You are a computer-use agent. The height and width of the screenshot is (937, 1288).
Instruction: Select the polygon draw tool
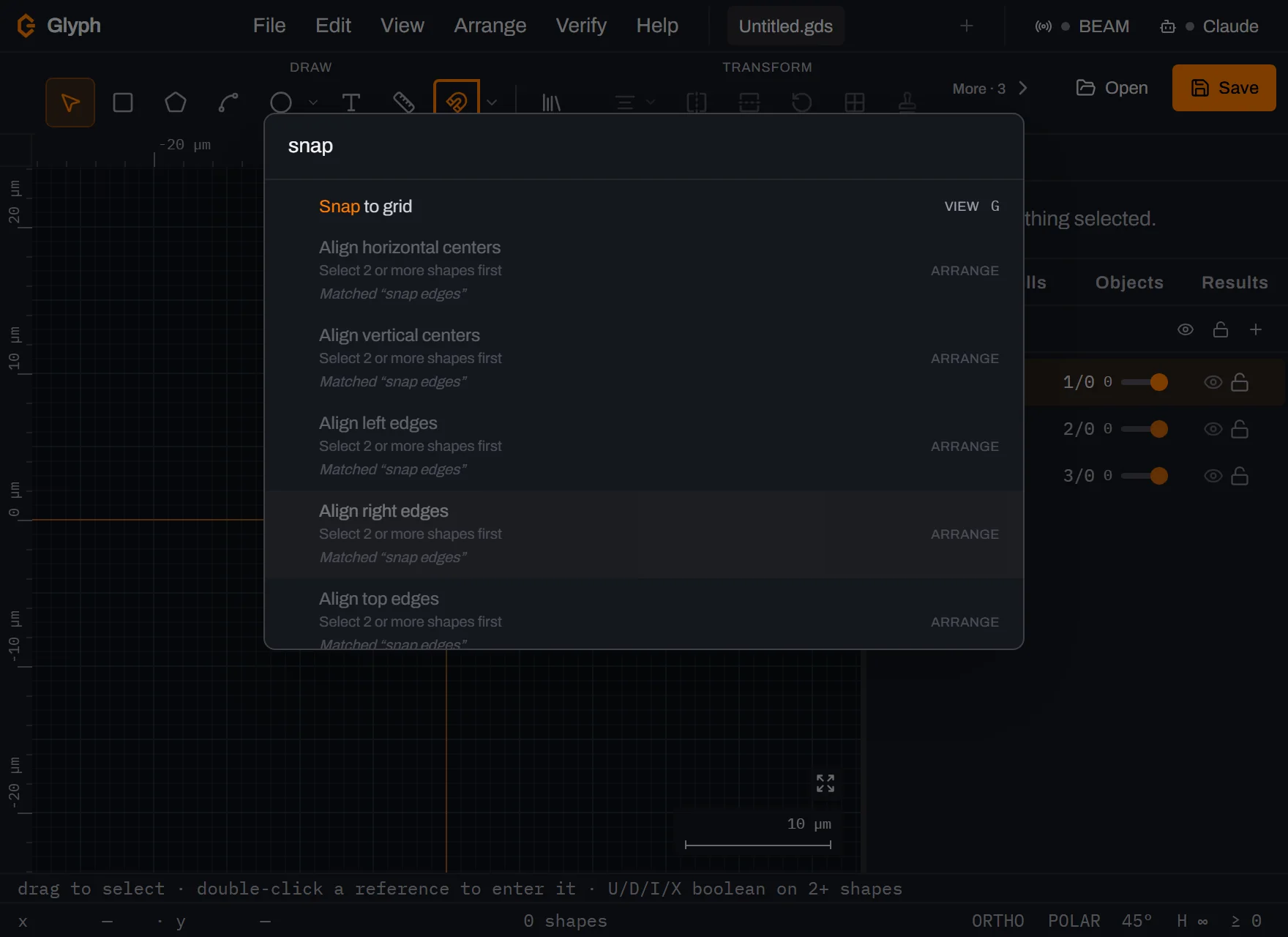click(176, 102)
